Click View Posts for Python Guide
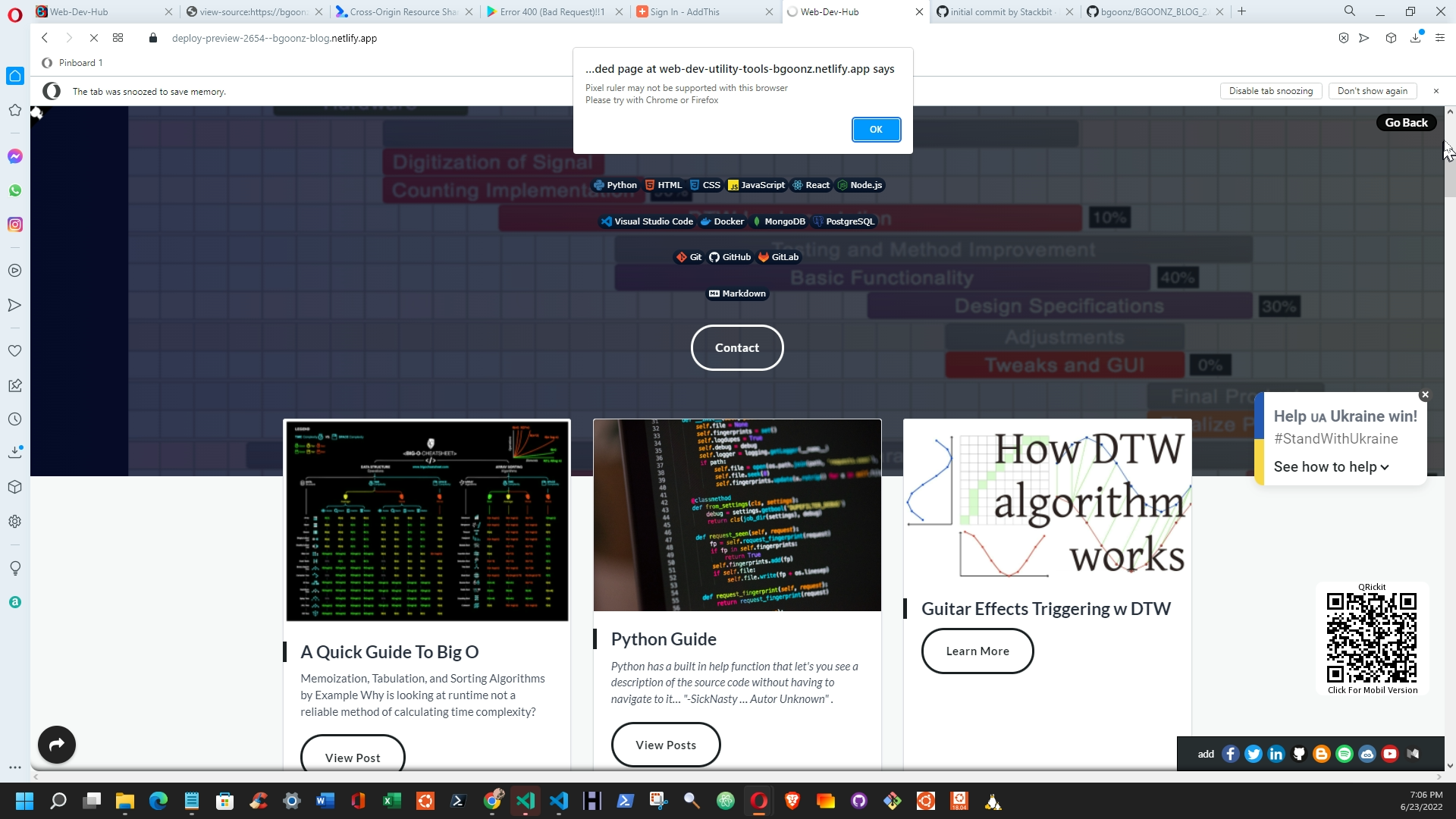1456x819 pixels. coord(665,744)
